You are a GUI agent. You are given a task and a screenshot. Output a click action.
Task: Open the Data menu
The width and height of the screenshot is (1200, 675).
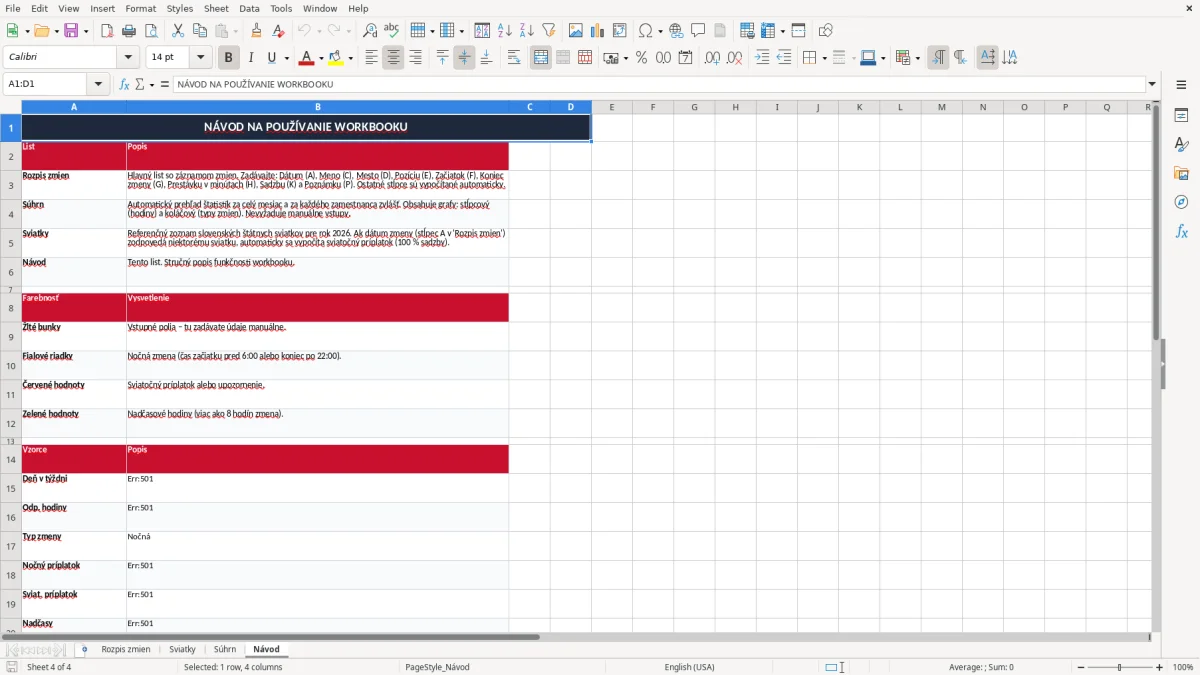pyautogui.click(x=249, y=8)
